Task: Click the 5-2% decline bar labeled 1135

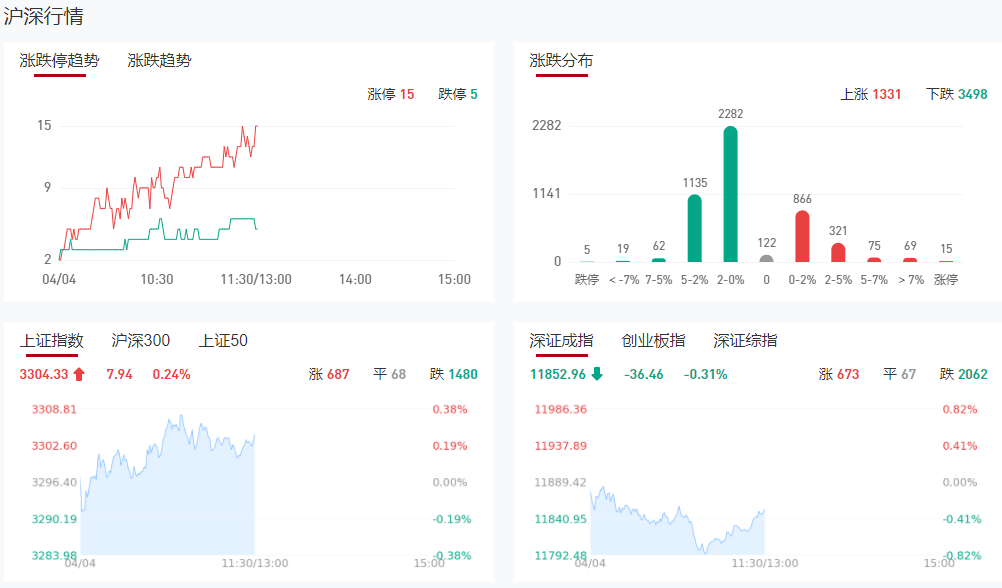Action: 695,229
